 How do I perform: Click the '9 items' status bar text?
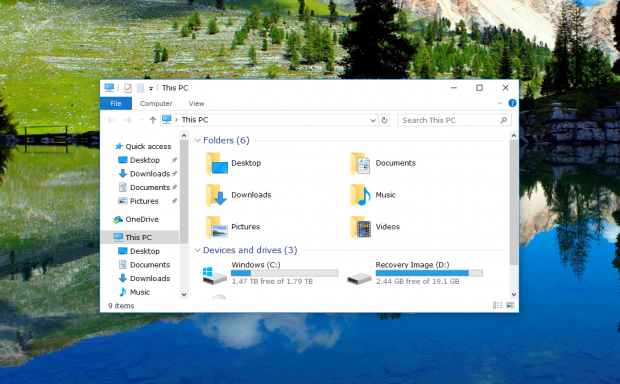point(121,306)
